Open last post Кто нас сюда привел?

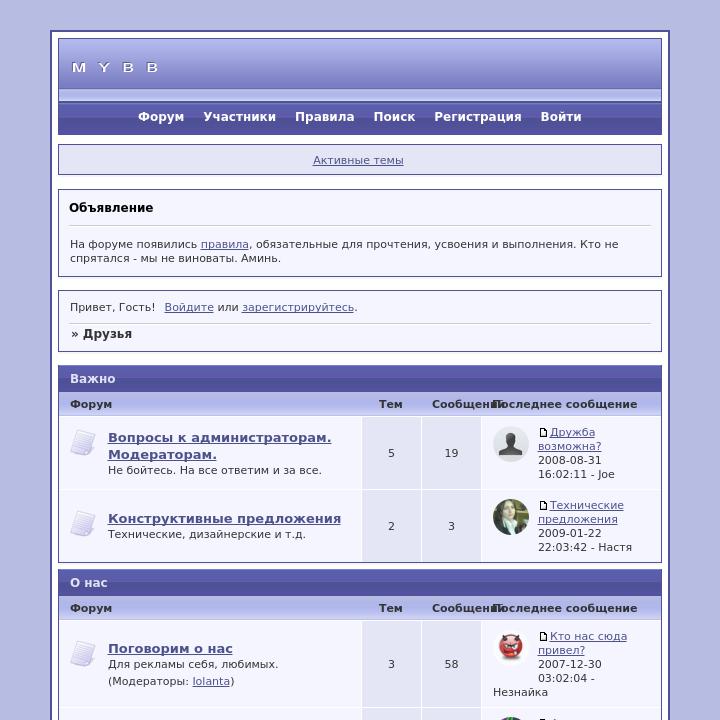click(583, 643)
